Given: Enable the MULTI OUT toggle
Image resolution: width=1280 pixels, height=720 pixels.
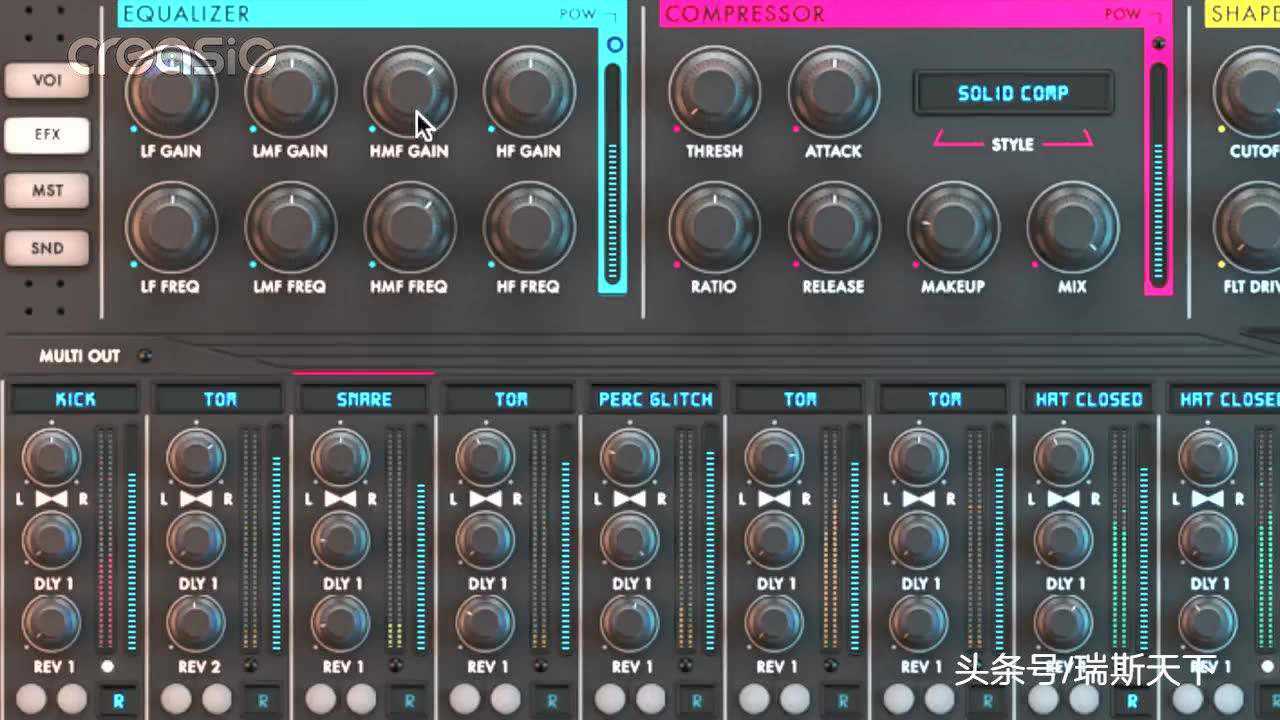Looking at the screenshot, I should click(x=146, y=355).
